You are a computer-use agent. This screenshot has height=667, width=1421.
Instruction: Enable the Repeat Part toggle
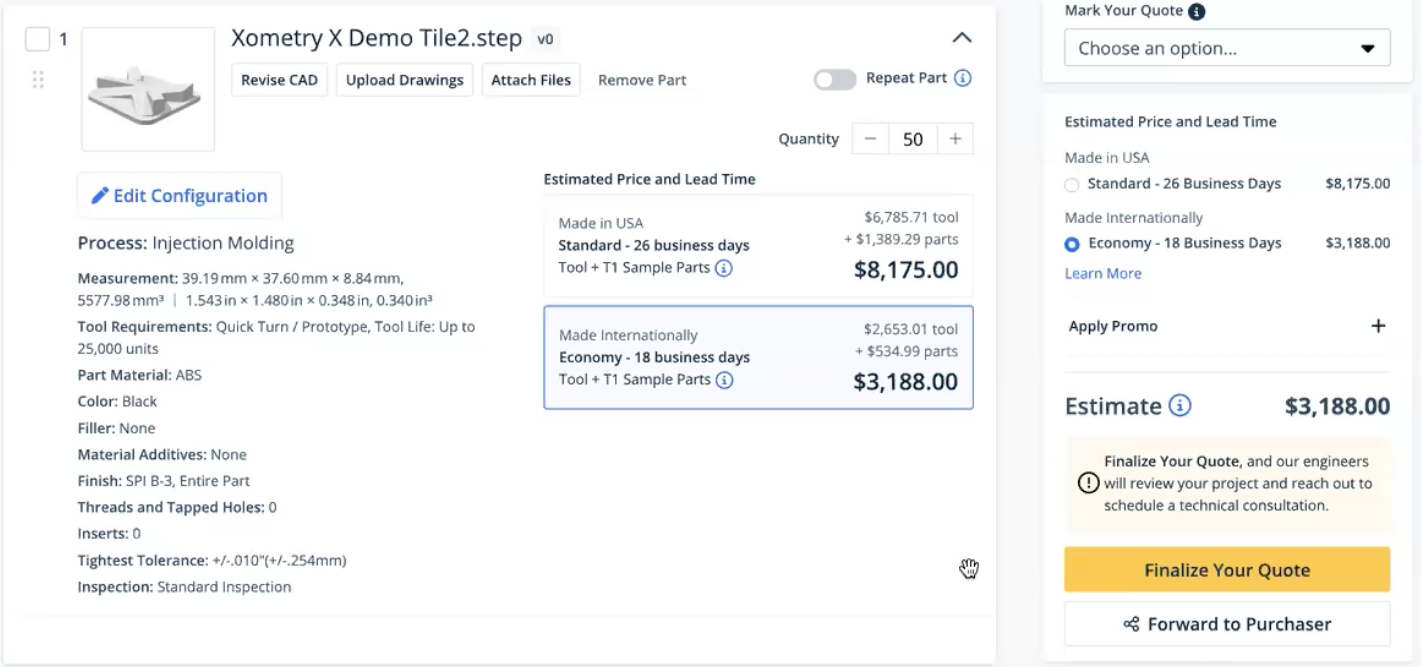pyautogui.click(x=834, y=78)
